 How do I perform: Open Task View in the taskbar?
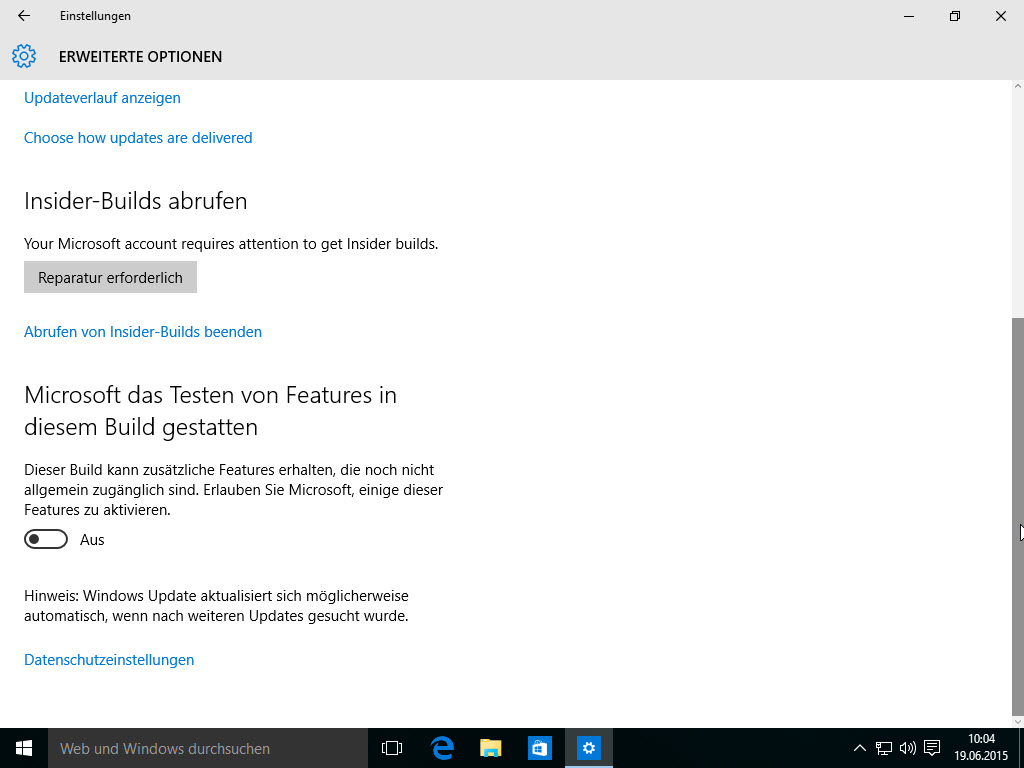click(392, 748)
